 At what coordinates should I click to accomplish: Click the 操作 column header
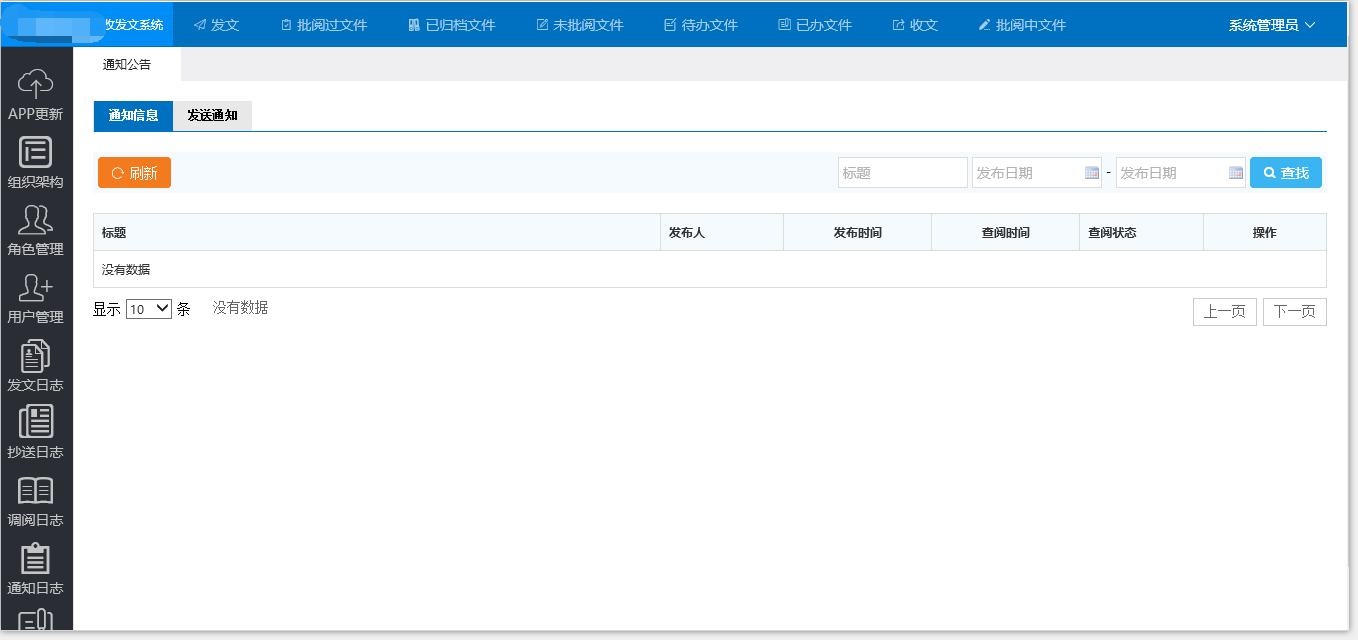tap(1265, 232)
